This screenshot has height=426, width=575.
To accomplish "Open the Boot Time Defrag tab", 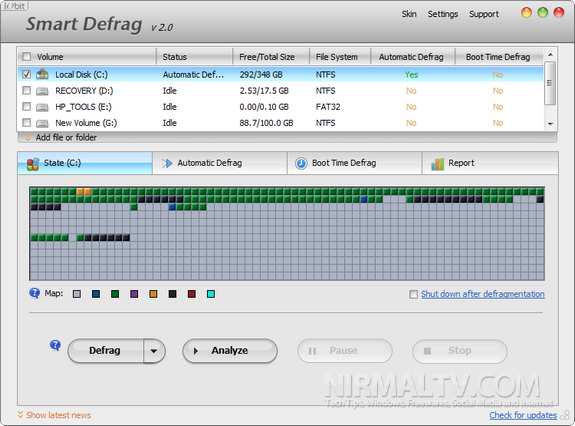I will [x=355, y=163].
